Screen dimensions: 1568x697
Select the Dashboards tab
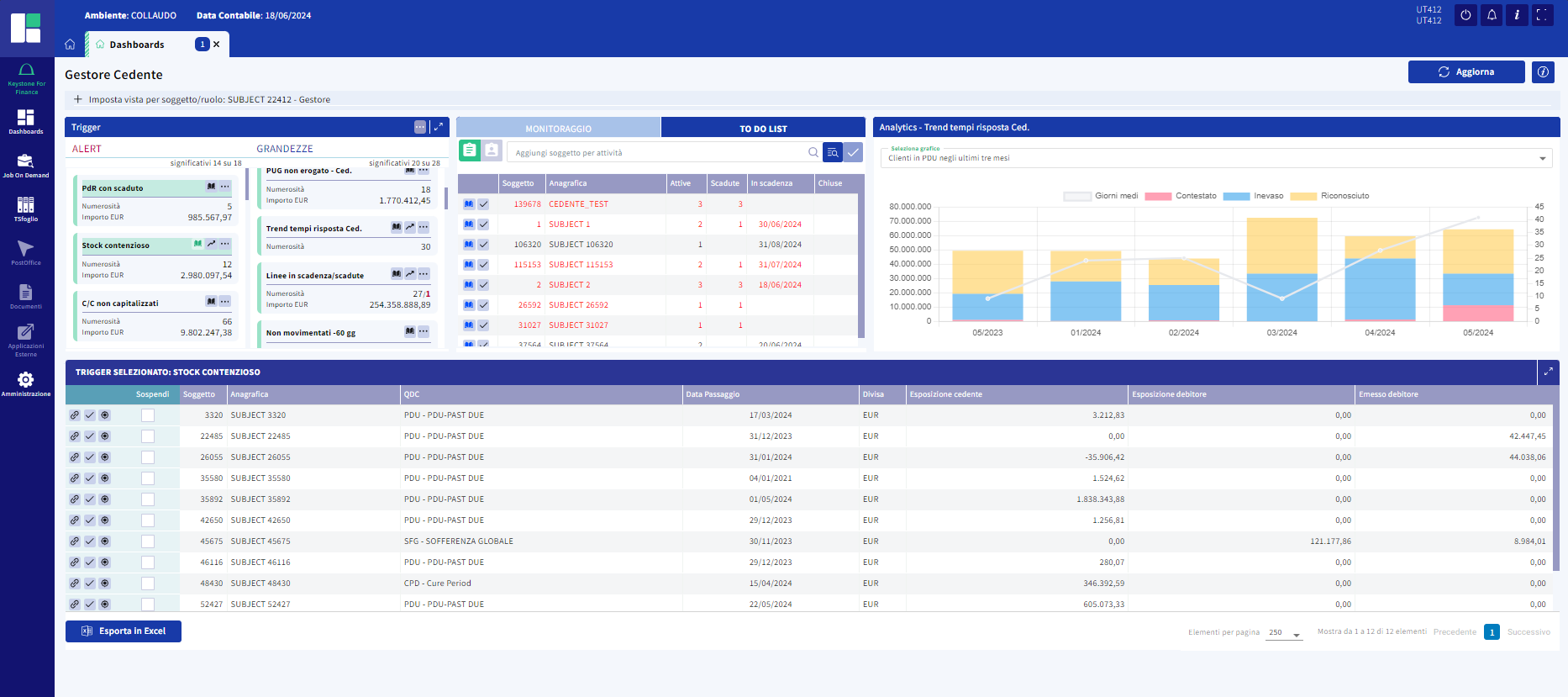(x=136, y=45)
